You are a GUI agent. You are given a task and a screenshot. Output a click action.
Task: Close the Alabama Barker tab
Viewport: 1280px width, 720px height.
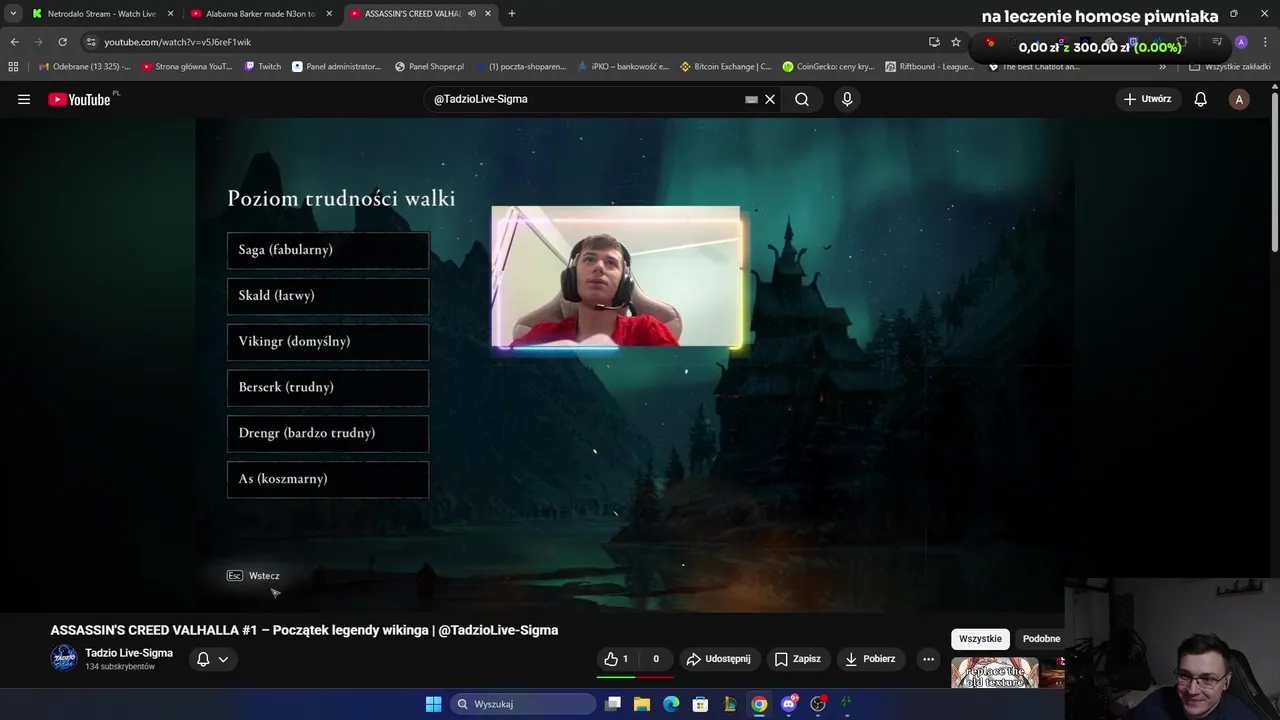click(x=329, y=14)
